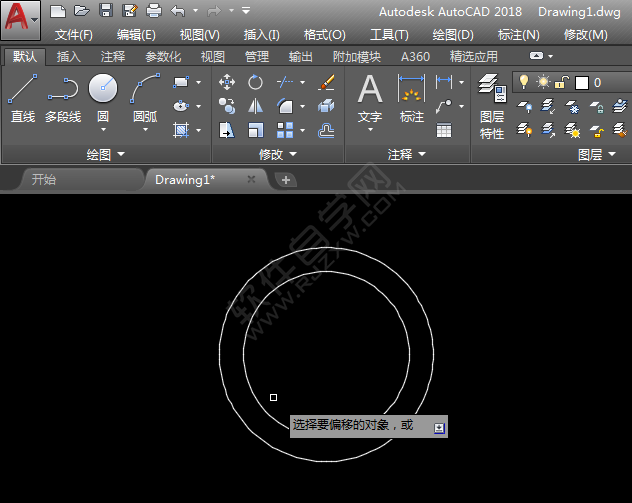
Task: Add a new drawing tab with plus
Action: click(286, 180)
